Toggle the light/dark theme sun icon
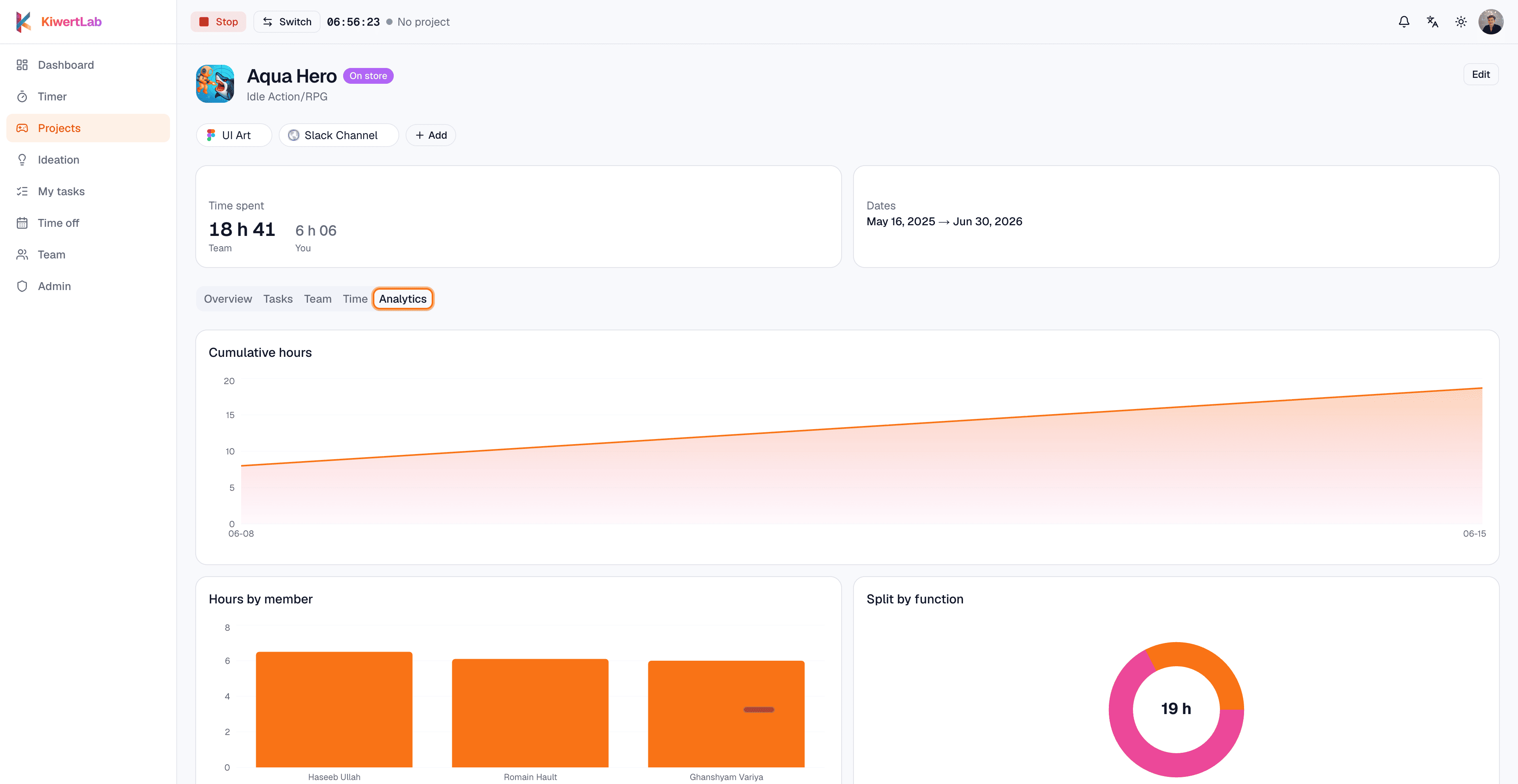This screenshot has width=1518, height=784. (1460, 22)
